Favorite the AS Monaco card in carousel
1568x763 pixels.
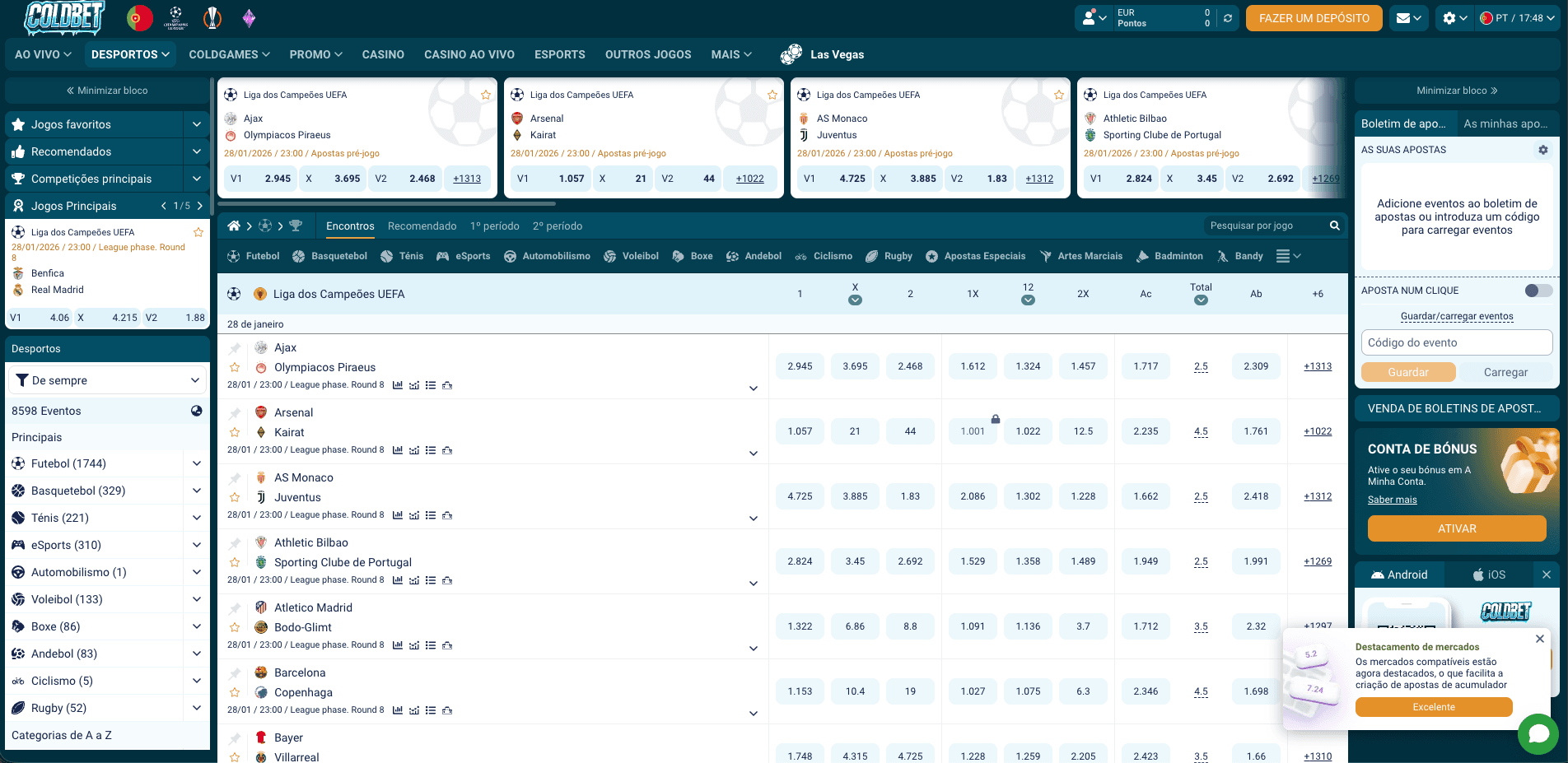[1059, 95]
